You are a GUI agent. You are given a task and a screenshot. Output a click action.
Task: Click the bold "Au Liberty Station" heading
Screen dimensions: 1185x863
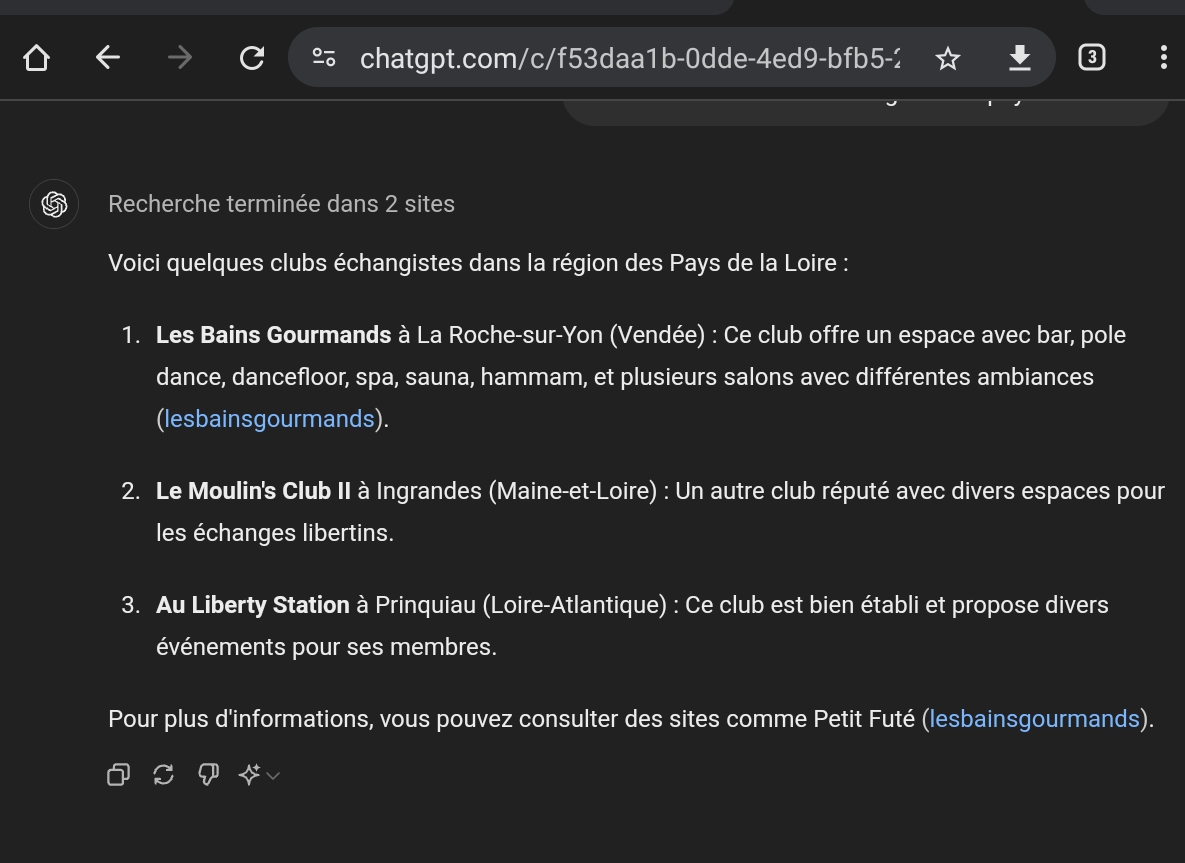point(253,605)
